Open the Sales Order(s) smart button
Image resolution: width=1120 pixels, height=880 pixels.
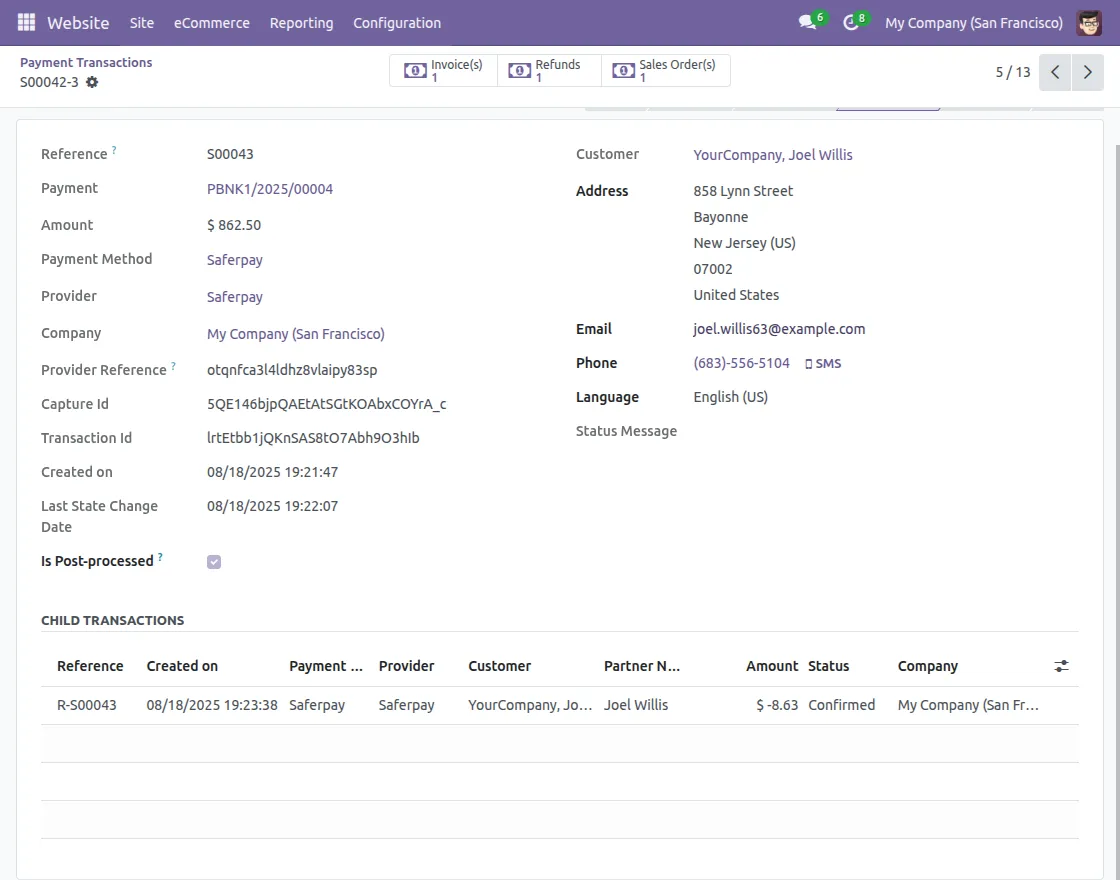[x=666, y=71]
